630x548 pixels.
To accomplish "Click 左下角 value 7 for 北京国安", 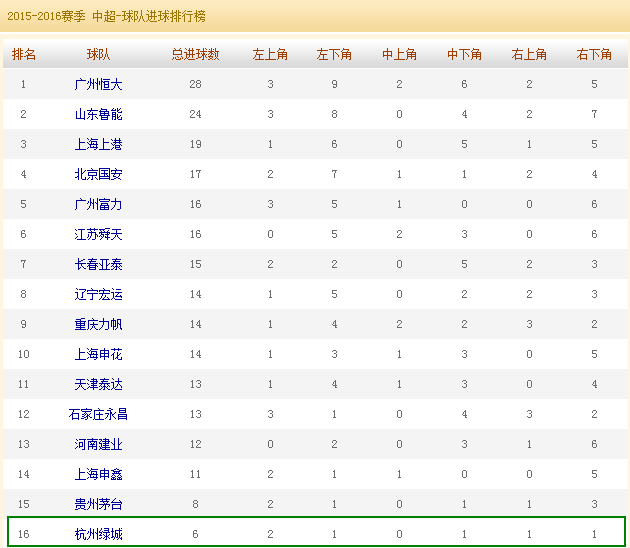I will click(x=334, y=174).
